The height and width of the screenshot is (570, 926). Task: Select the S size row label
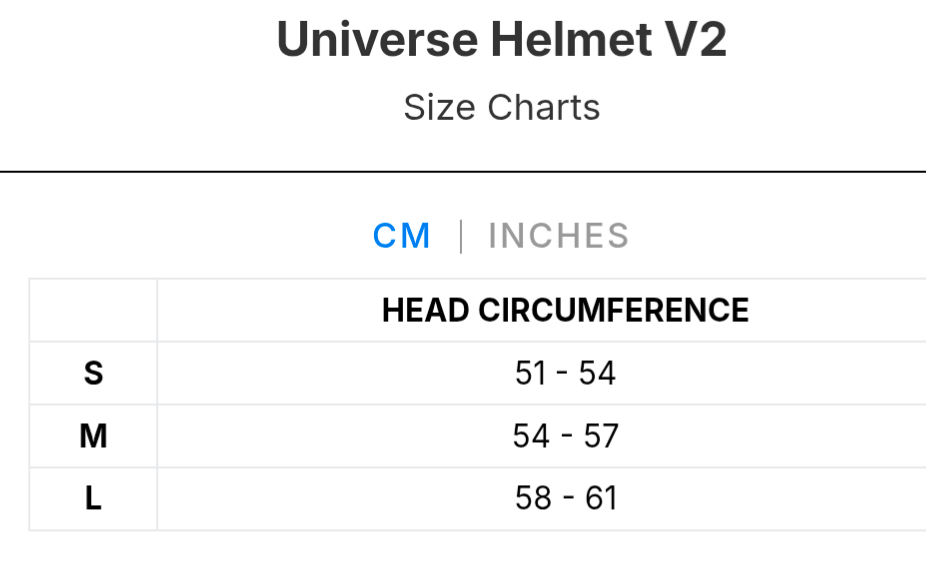point(93,373)
